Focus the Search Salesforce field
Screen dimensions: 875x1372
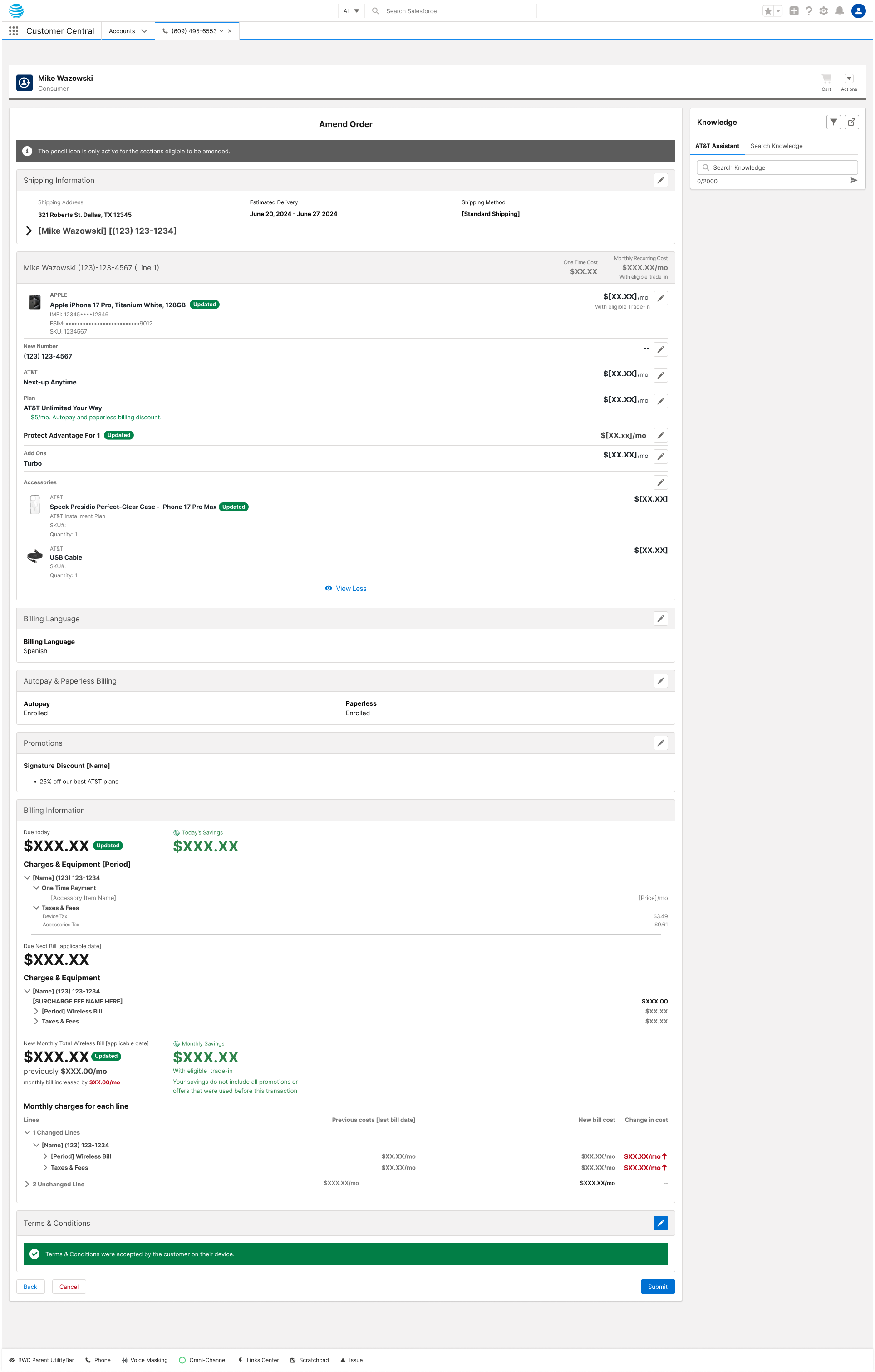[451, 11]
